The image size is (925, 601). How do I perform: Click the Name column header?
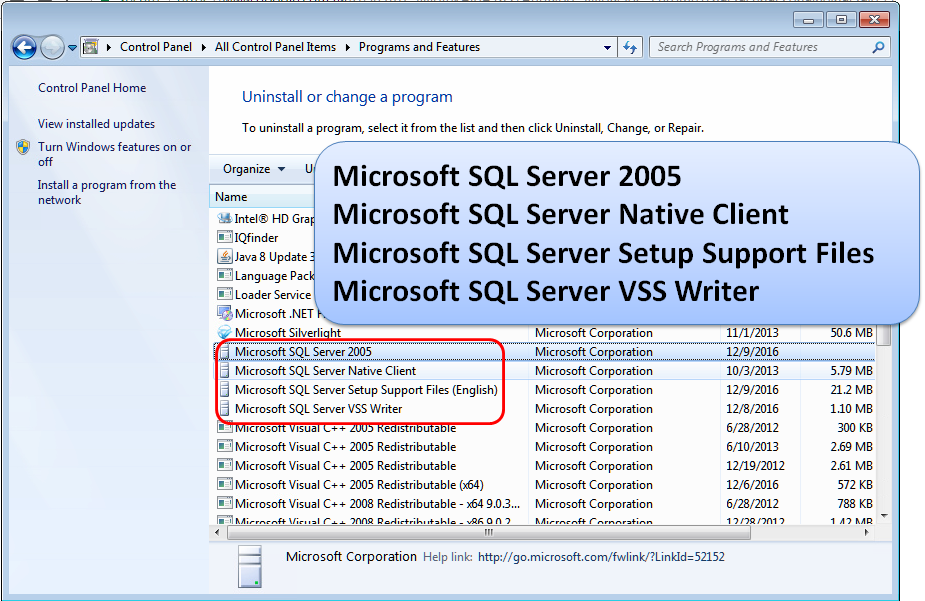click(x=231, y=197)
